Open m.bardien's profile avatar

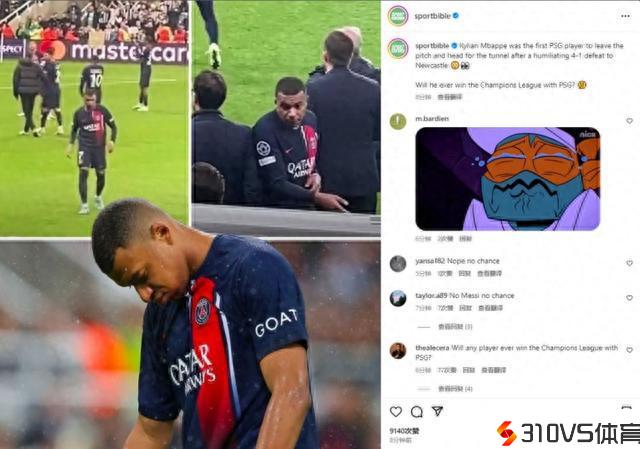[x=398, y=121]
